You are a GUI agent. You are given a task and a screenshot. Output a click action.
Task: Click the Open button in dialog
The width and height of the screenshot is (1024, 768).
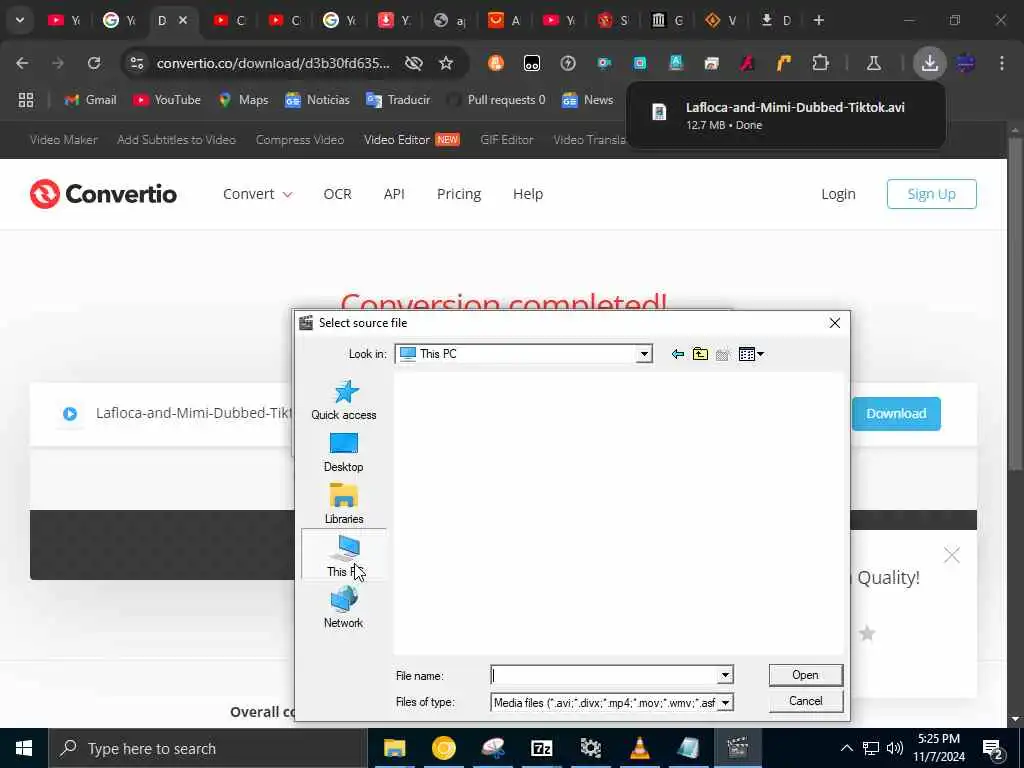click(805, 675)
